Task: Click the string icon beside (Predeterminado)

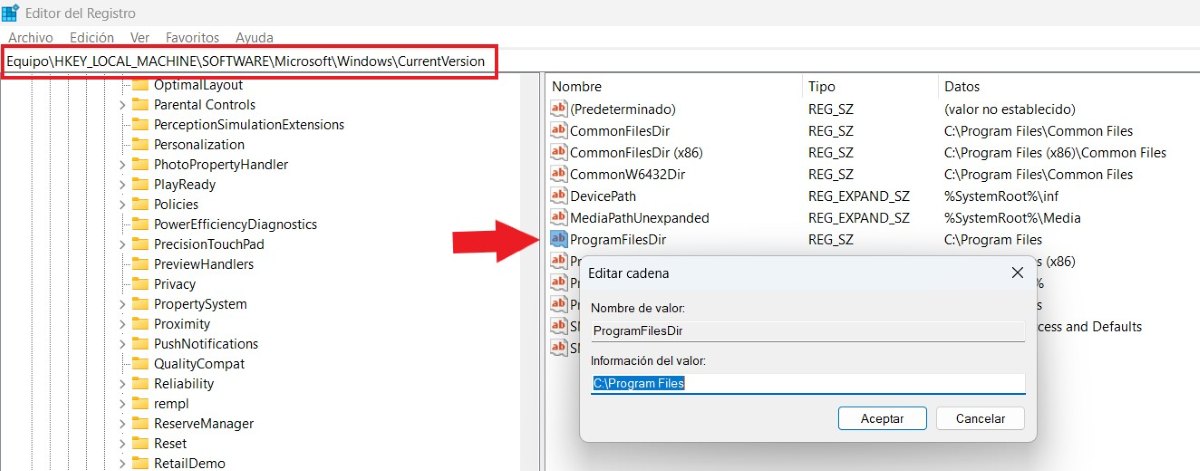Action: pos(559,109)
